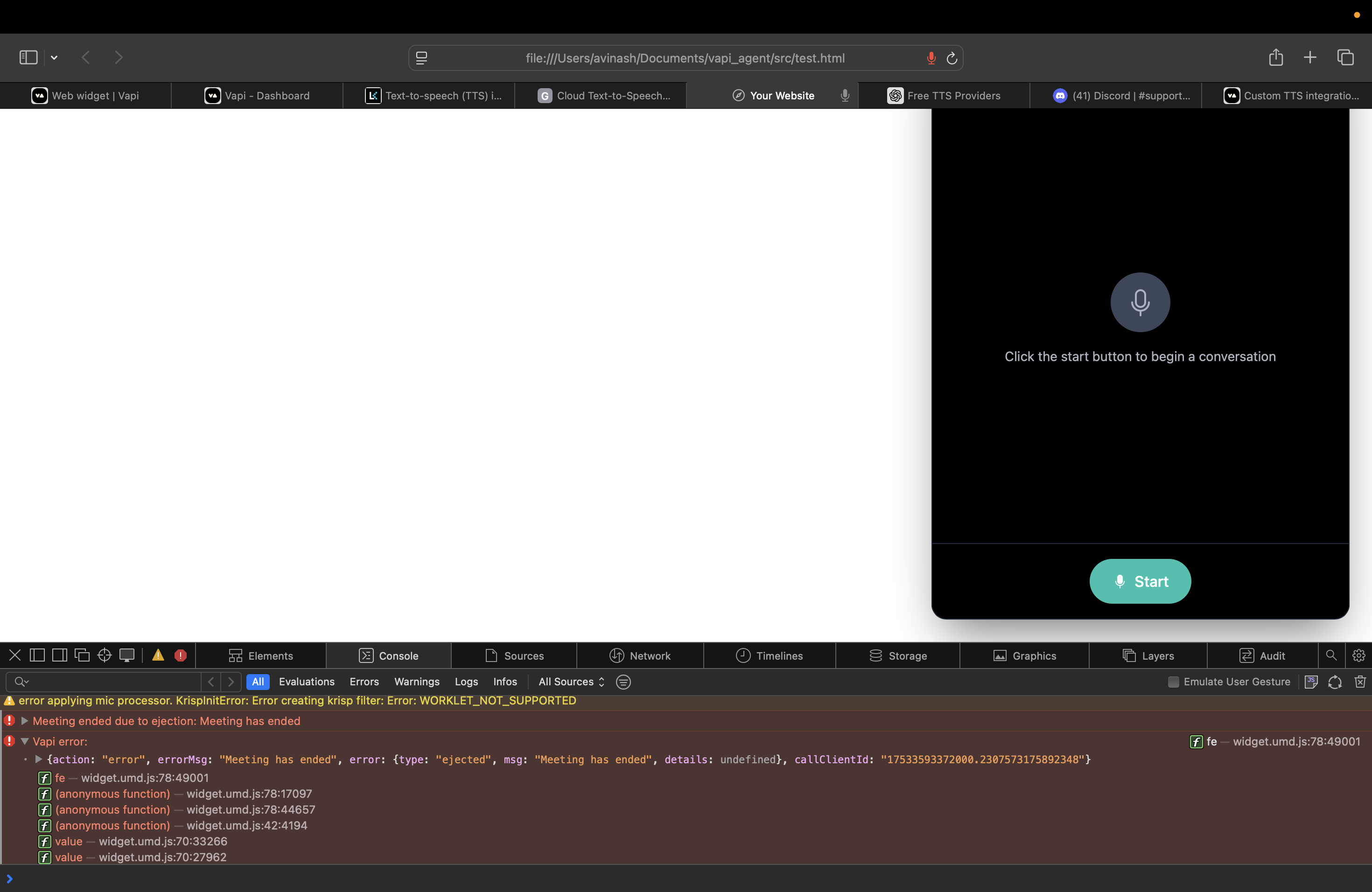
Task: Select the element inspection crosshair tool
Action: 105,656
